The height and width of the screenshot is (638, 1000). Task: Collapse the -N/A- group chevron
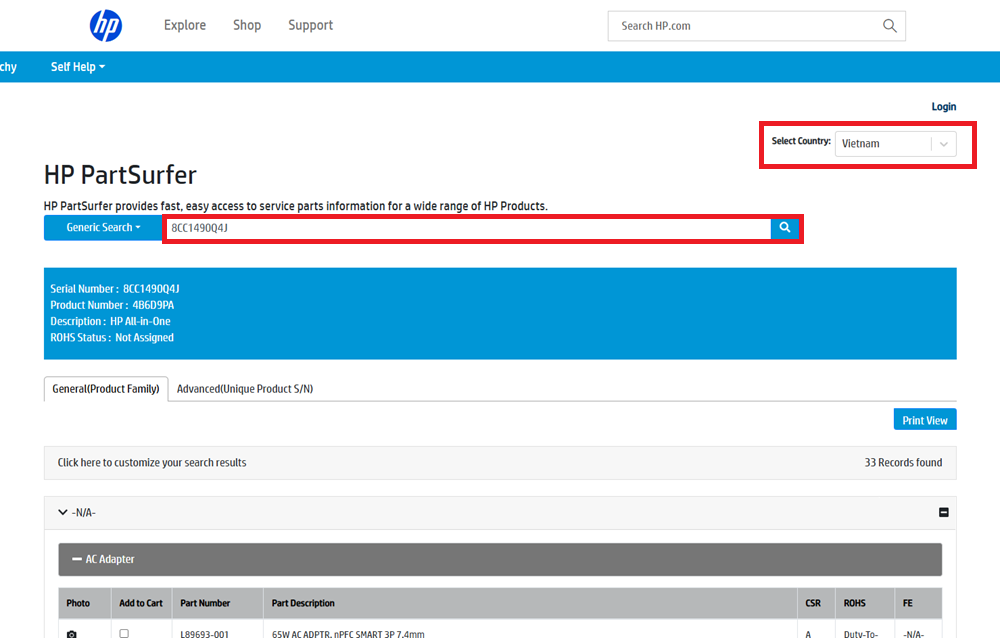[x=63, y=513]
